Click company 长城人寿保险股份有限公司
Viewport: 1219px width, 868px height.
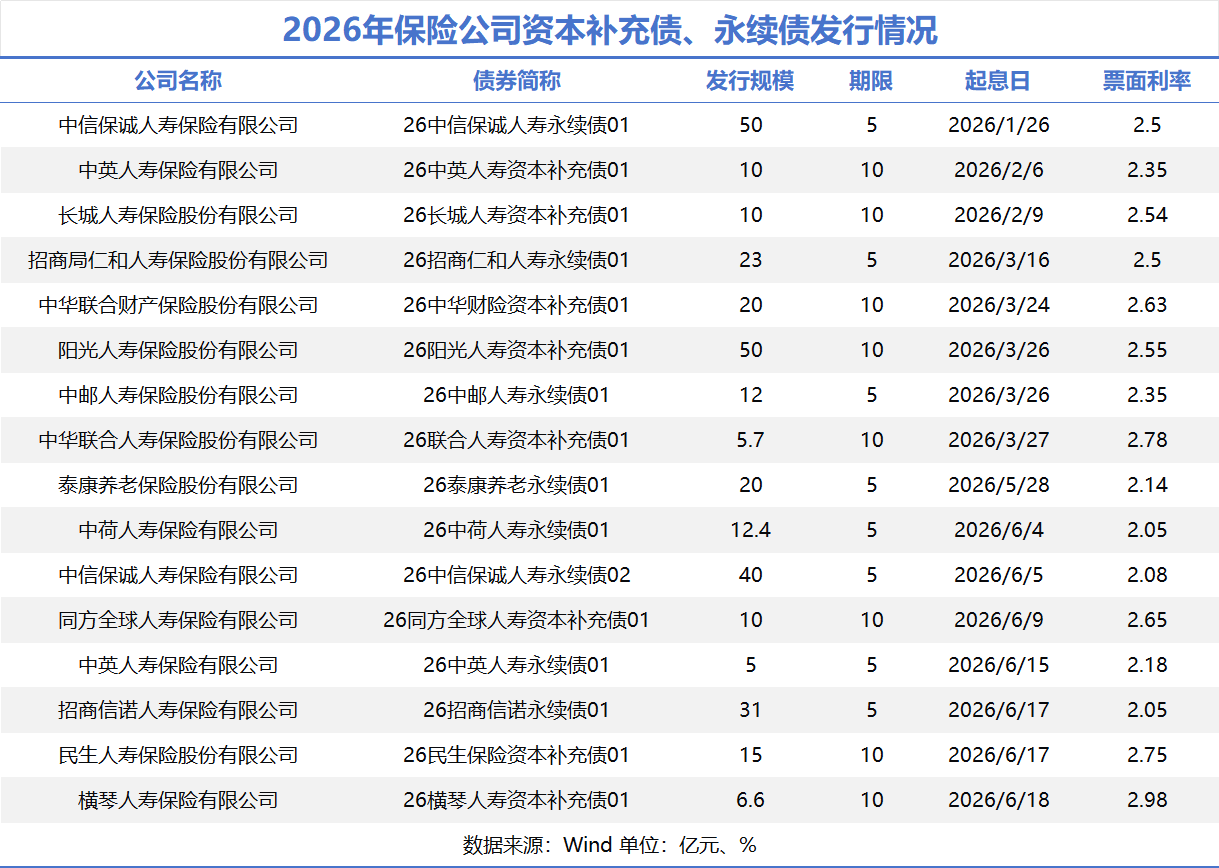178,215
